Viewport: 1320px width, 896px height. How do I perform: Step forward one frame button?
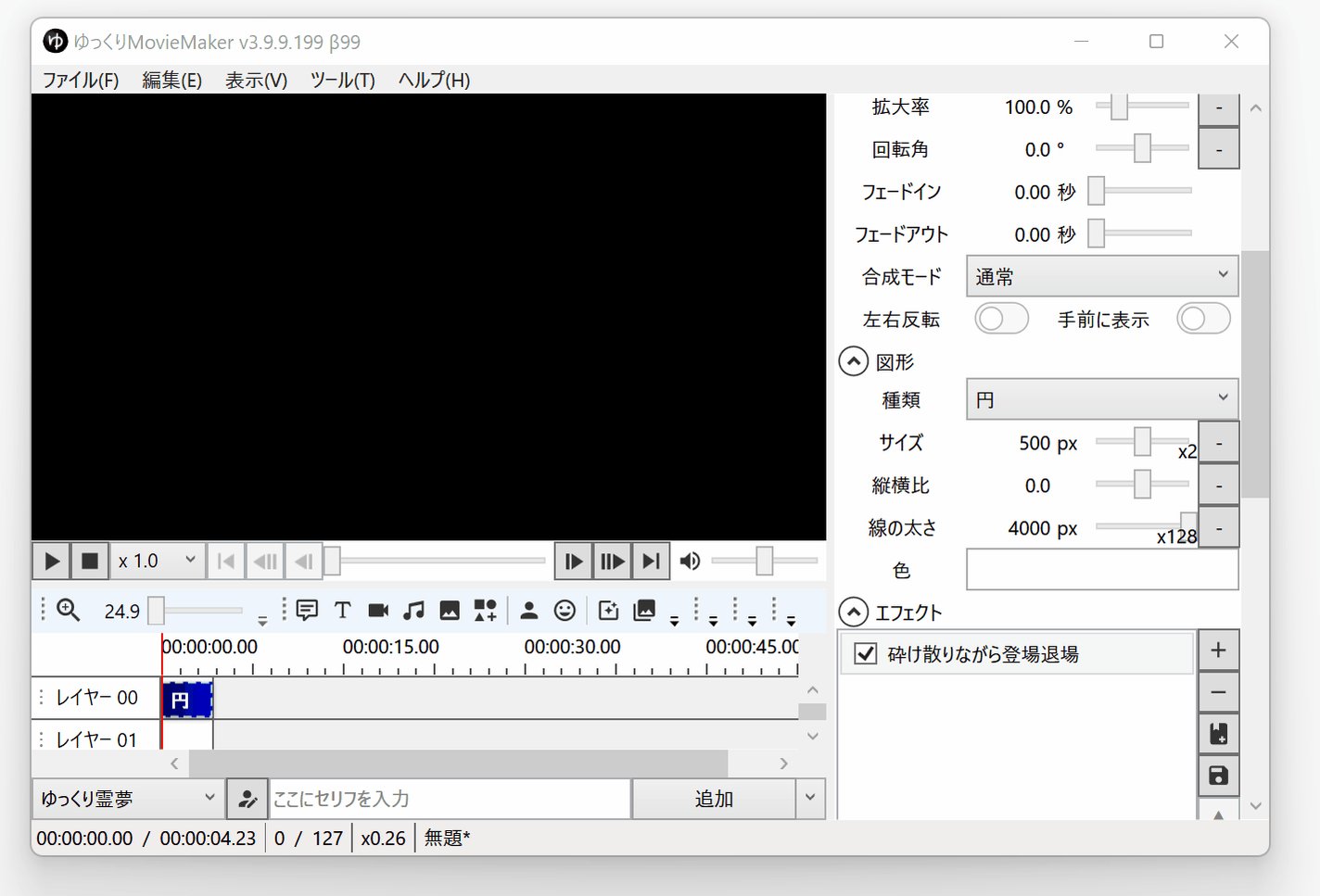573,561
